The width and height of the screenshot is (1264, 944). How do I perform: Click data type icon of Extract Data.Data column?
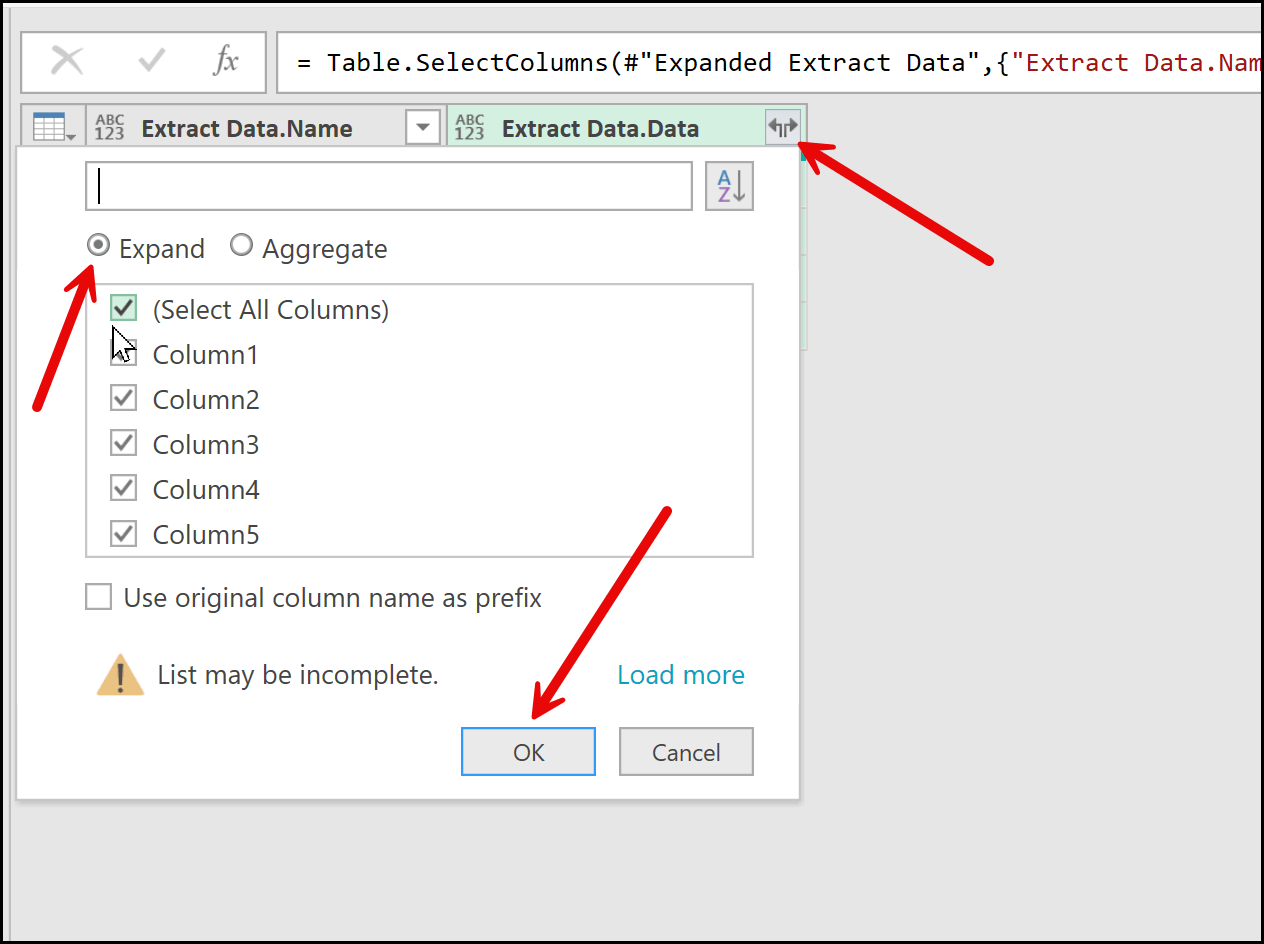coord(470,128)
